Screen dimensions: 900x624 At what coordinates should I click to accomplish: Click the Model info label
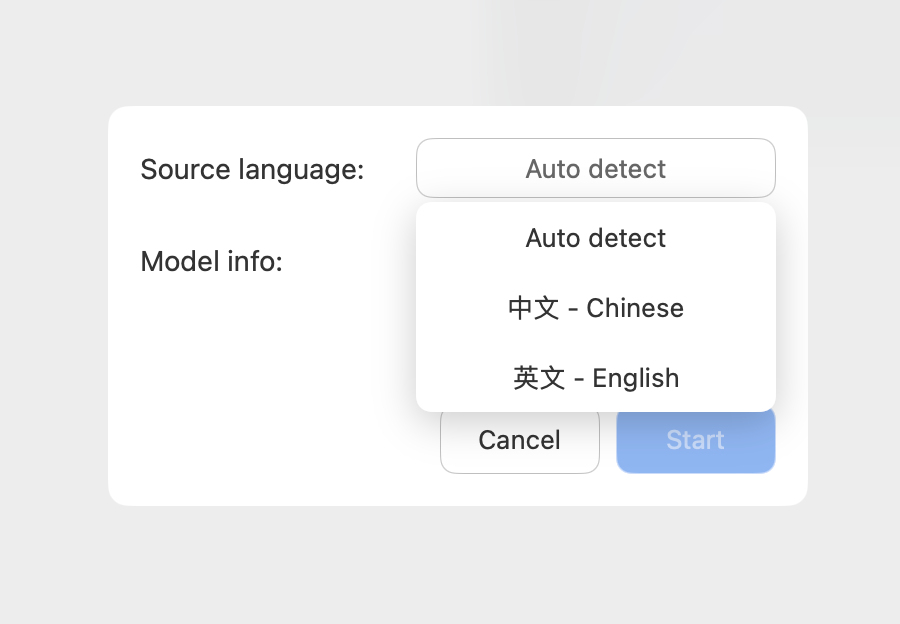coord(212,262)
